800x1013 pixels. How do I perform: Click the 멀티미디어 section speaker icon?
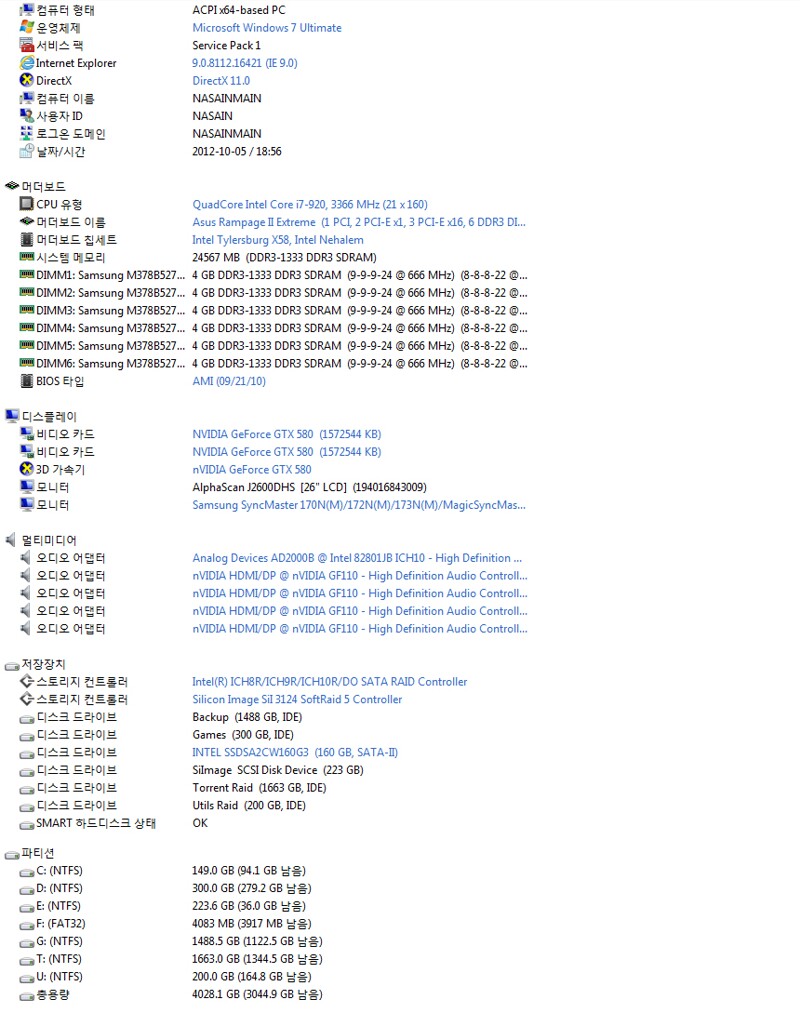(12, 539)
